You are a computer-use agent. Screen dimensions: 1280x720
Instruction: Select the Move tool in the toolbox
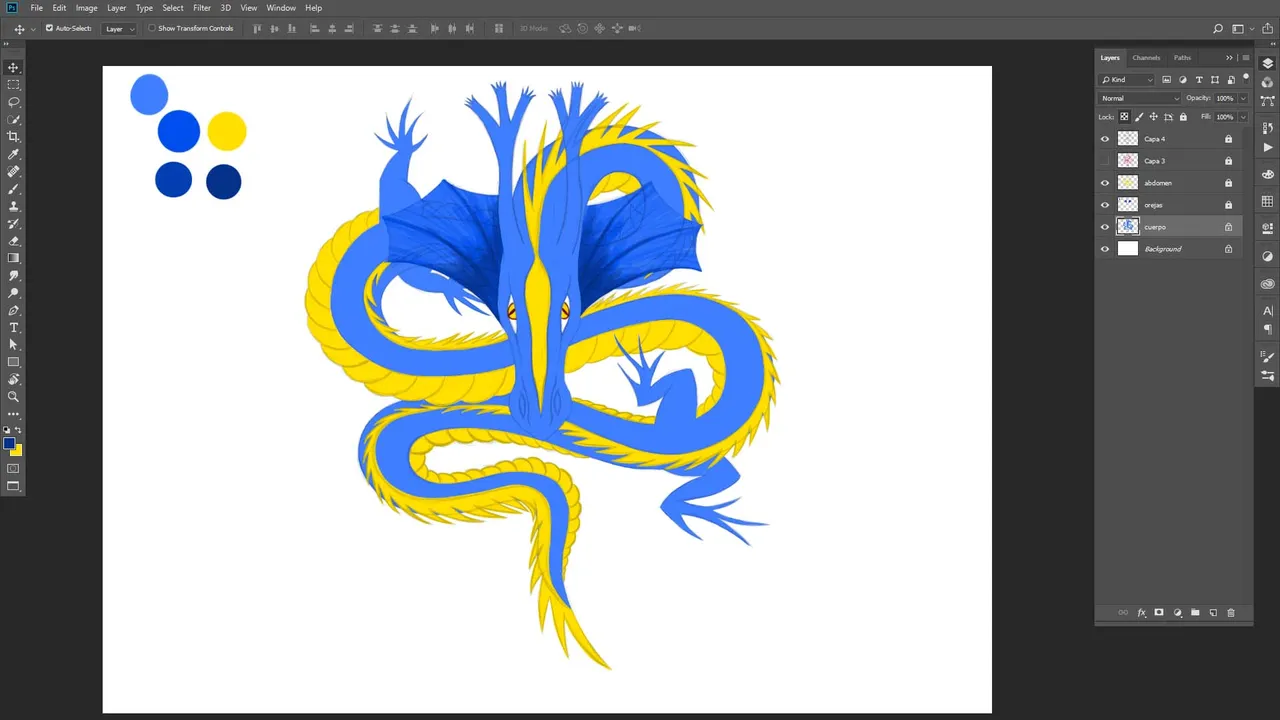pyautogui.click(x=13, y=68)
